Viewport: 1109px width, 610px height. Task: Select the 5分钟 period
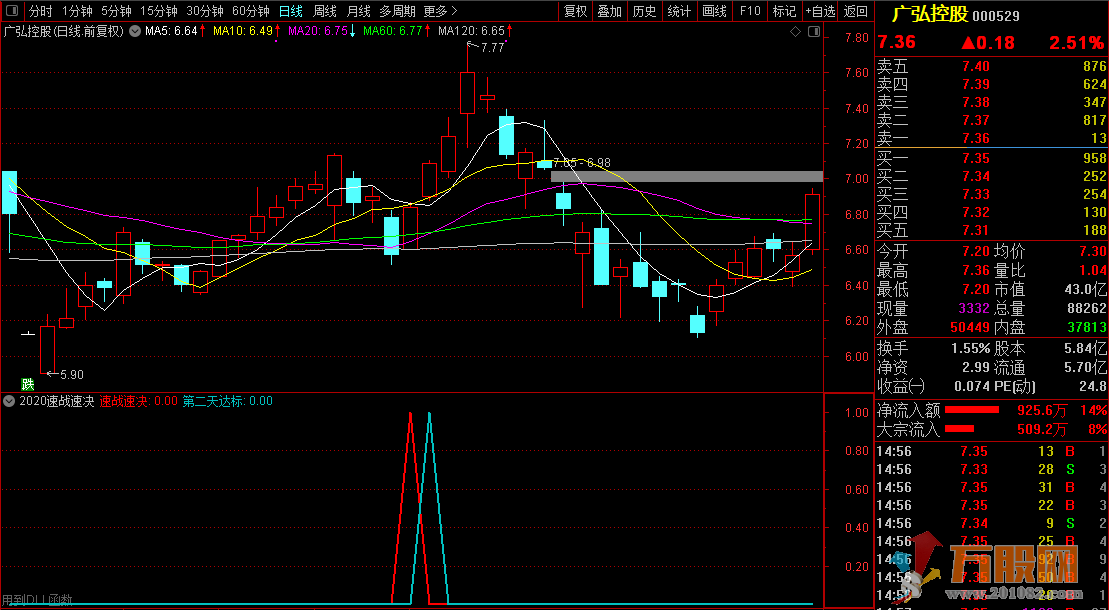[x=116, y=11]
